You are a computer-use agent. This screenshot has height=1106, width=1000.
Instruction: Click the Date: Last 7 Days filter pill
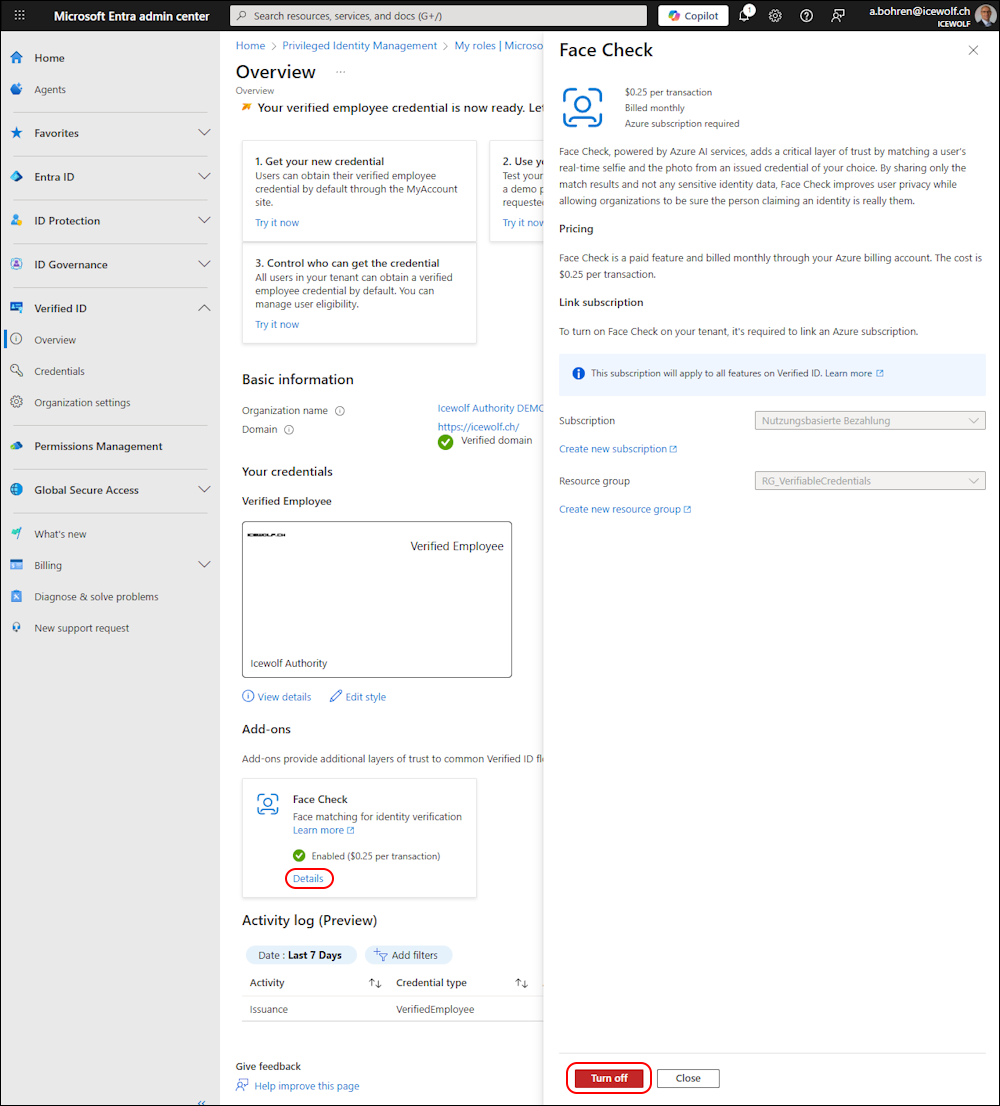coord(300,955)
